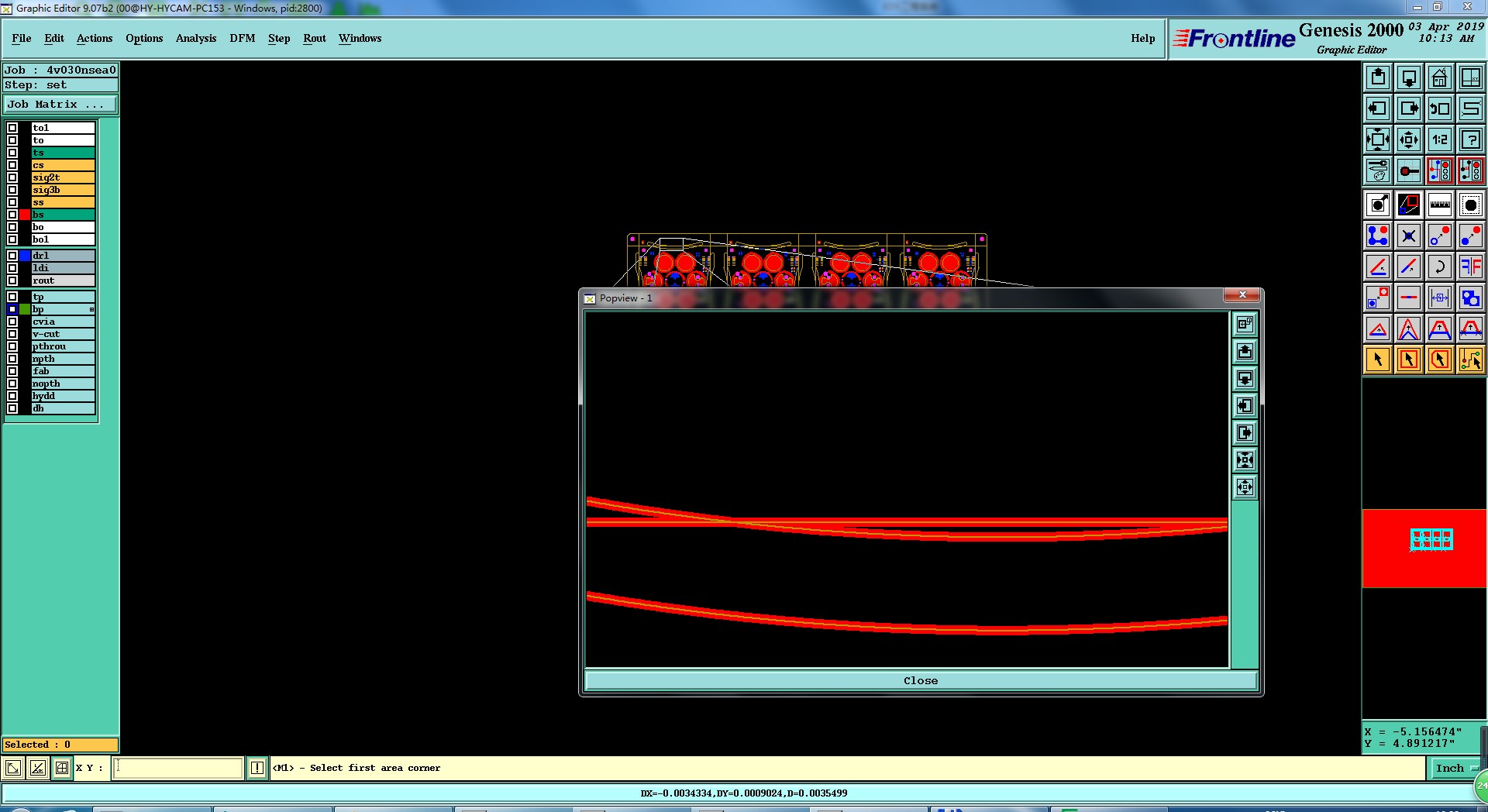
Task: Click the mirror F flip icon
Action: click(x=1471, y=267)
